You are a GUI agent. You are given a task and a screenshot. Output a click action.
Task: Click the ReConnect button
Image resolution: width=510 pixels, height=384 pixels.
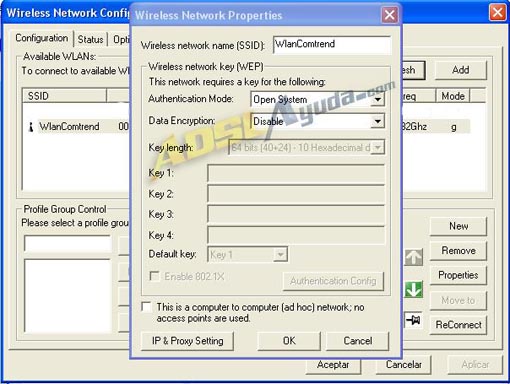(458, 325)
